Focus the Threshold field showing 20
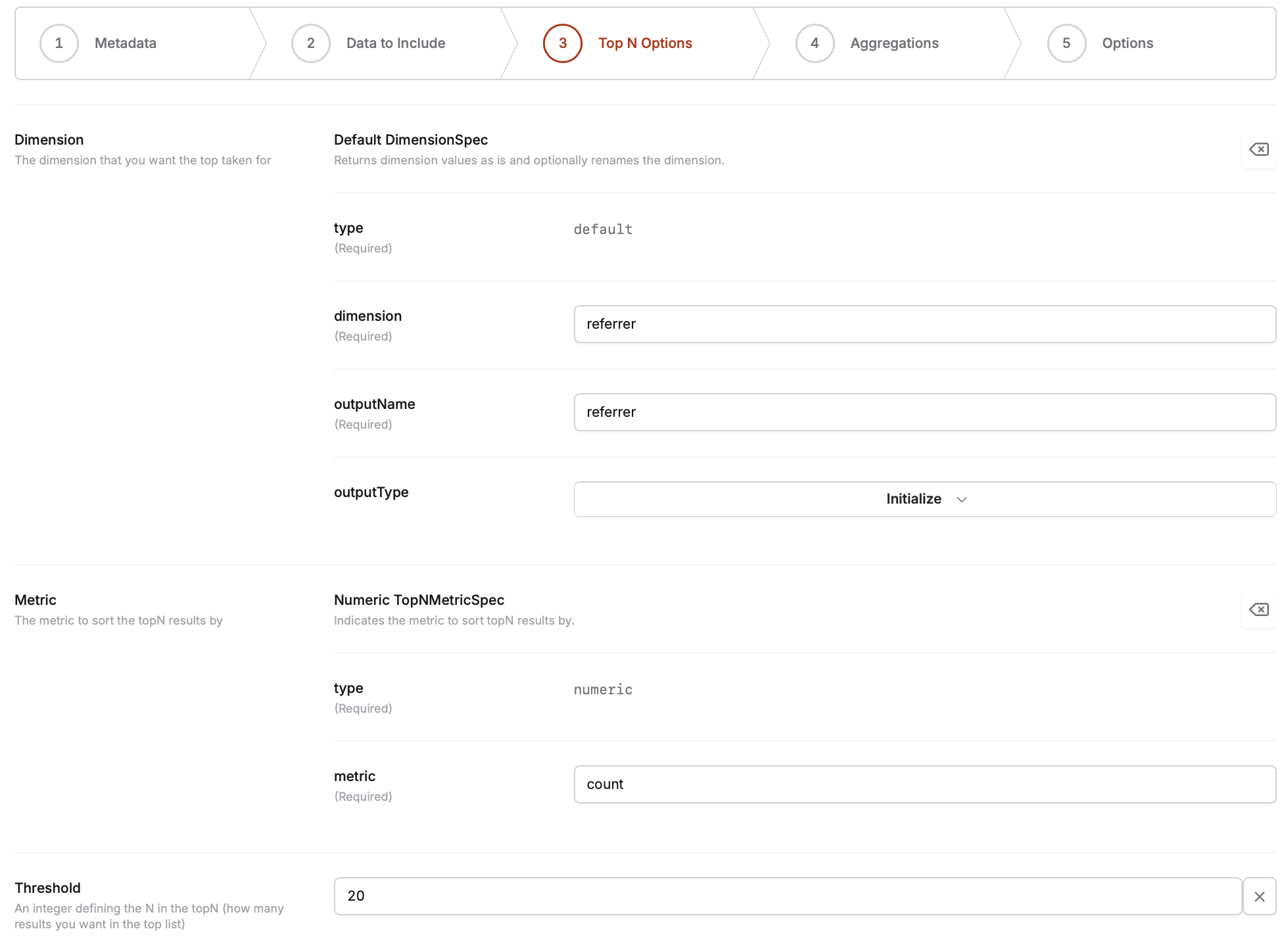Image resolution: width=1286 pixels, height=952 pixels. [x=787, y=896]
